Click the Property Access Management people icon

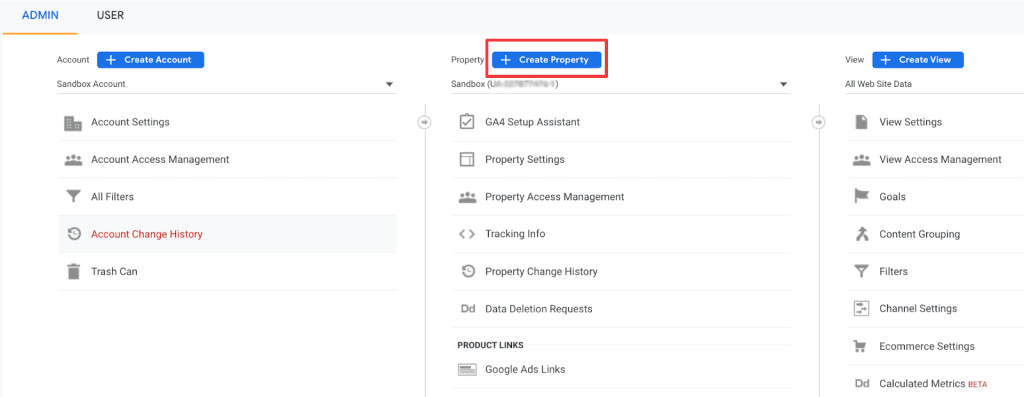point(467,197)
